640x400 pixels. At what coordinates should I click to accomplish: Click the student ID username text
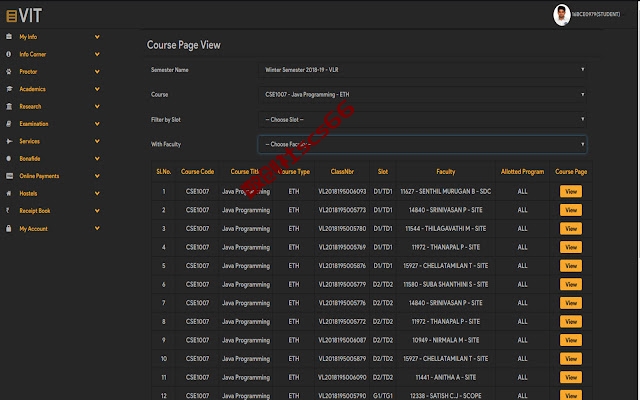pos(596,14)
